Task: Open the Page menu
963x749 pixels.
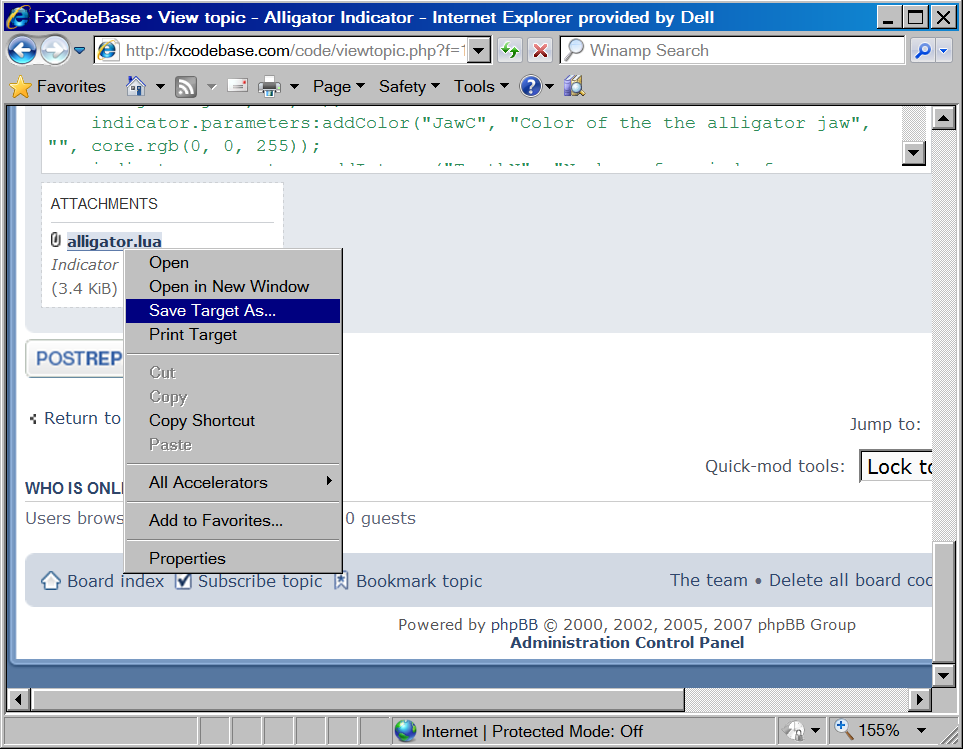Action: click(339, 87)
